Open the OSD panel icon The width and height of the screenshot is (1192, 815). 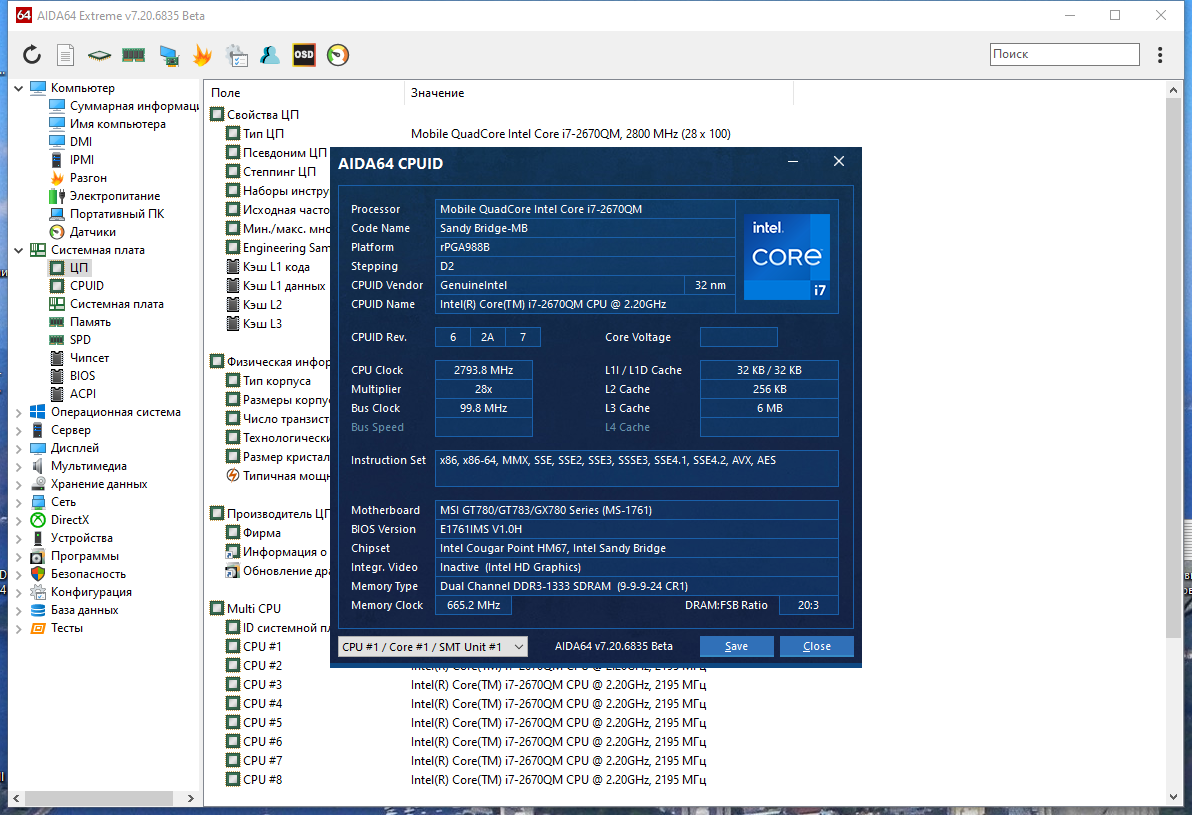tap(304, 55)
